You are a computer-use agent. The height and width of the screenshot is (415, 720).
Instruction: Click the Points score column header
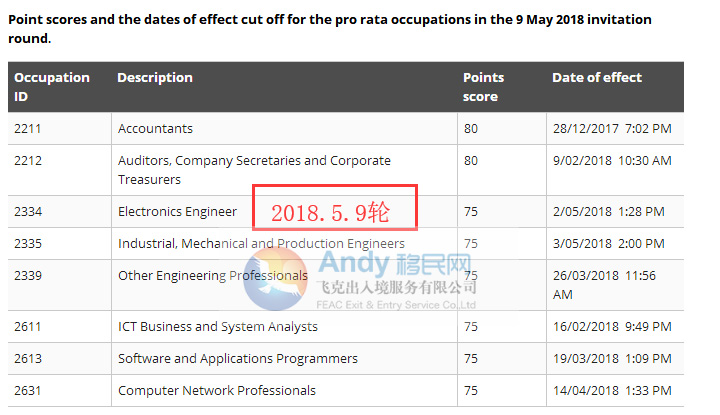pyautogui.click(x=484, y=87)
